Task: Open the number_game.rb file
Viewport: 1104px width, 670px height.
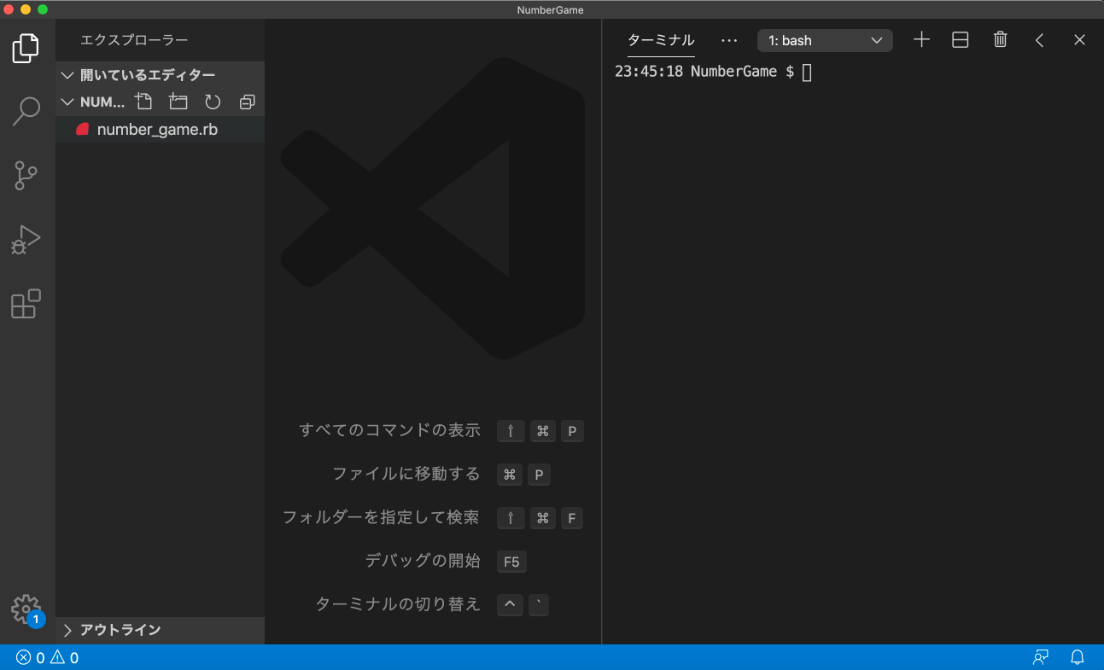Action: (161, 129)
